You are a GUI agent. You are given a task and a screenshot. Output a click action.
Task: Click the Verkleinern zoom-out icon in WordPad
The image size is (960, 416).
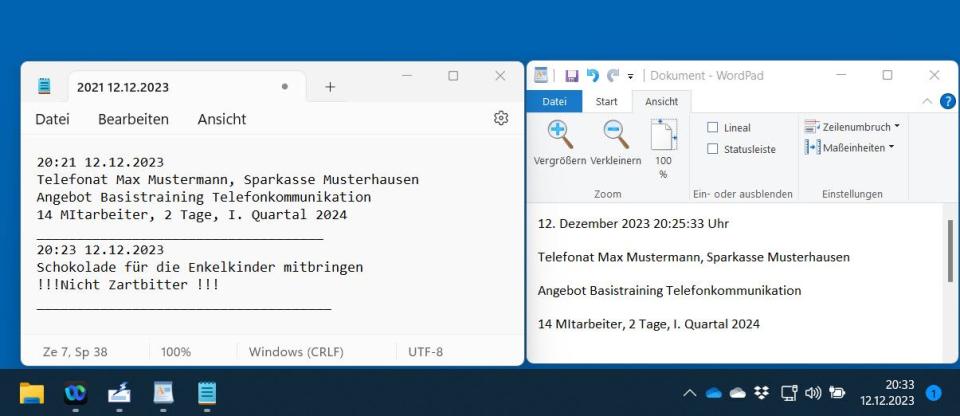tap(615, 134)
